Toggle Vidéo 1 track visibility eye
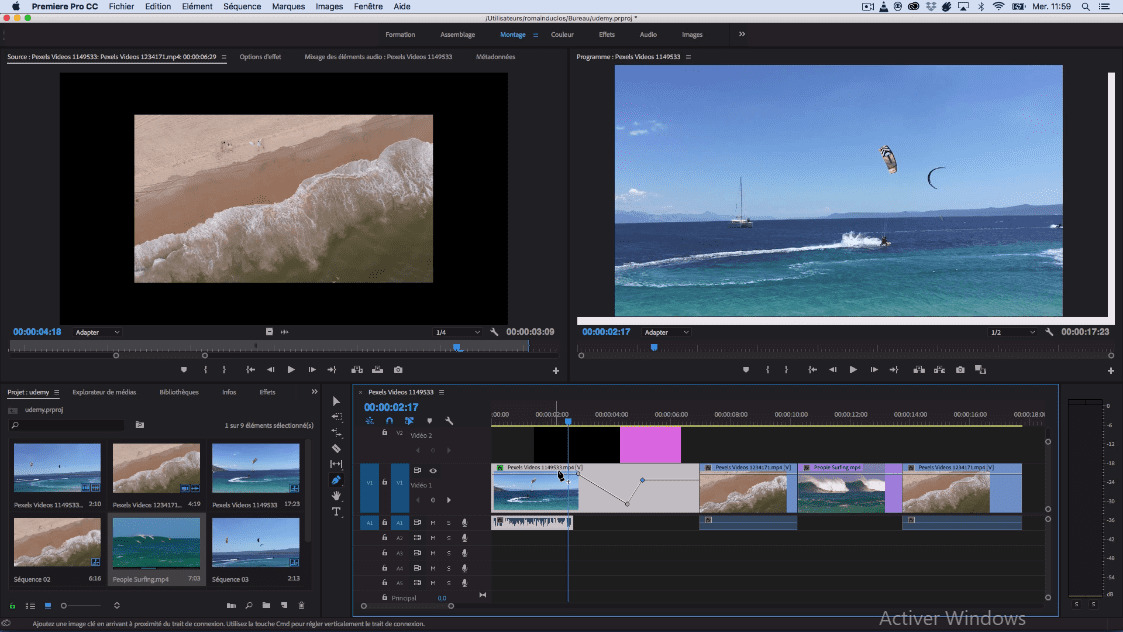 pos(433,471)
